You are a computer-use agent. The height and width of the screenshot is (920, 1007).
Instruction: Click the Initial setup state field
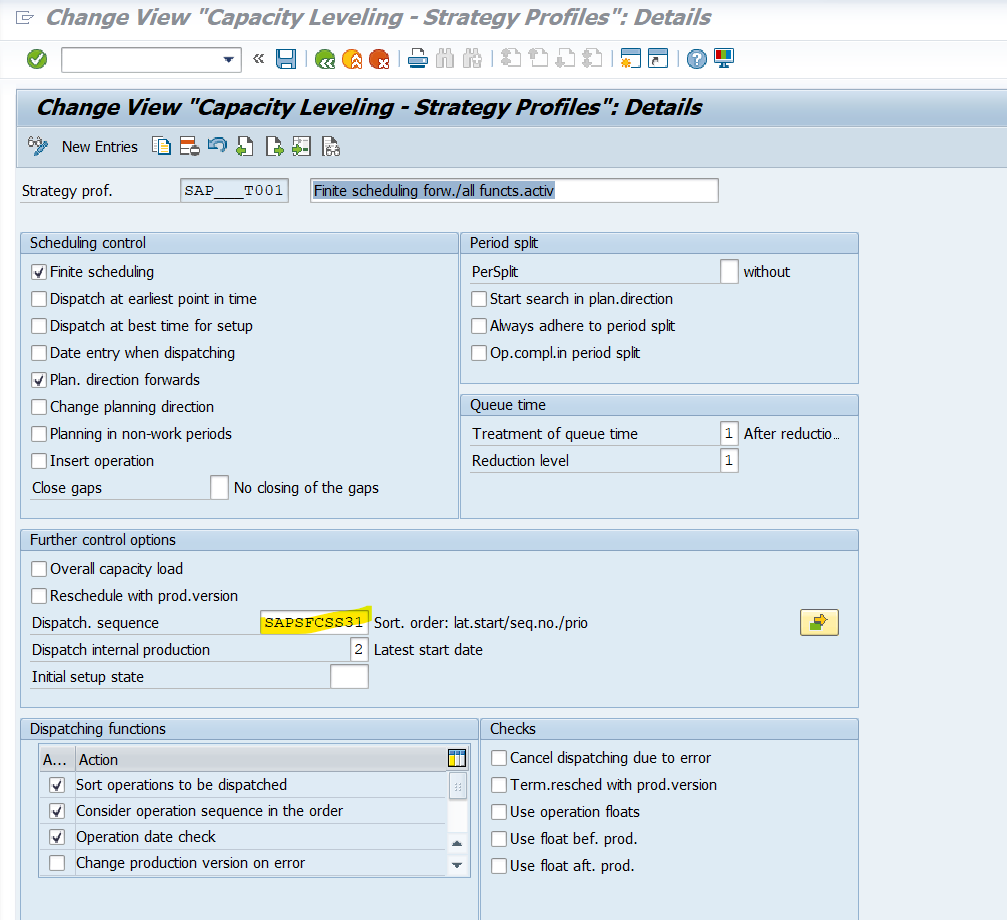click(349, 676)
